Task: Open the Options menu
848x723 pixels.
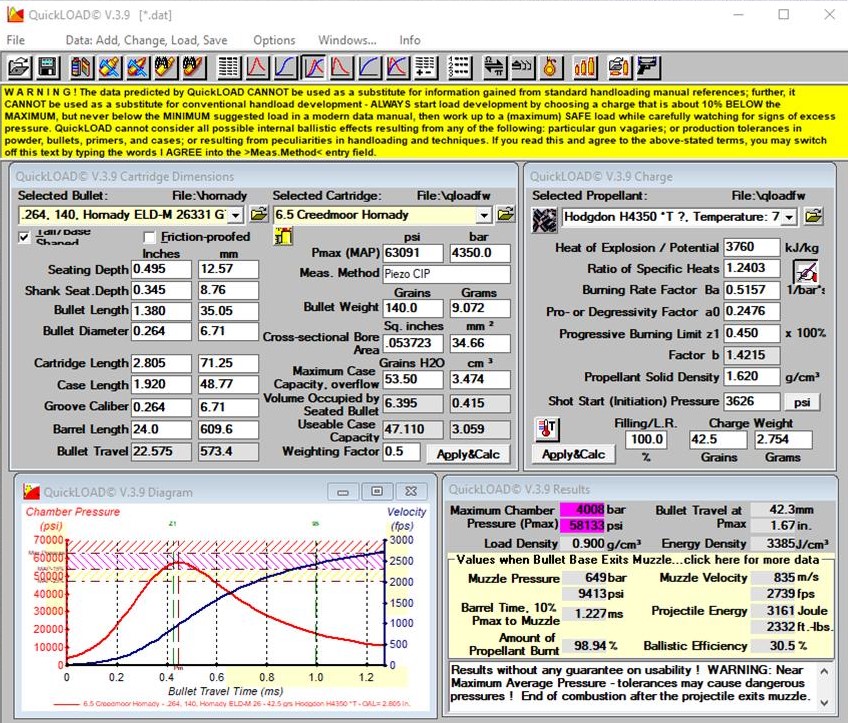Action: pyautogui.click(x=274, y=40)
